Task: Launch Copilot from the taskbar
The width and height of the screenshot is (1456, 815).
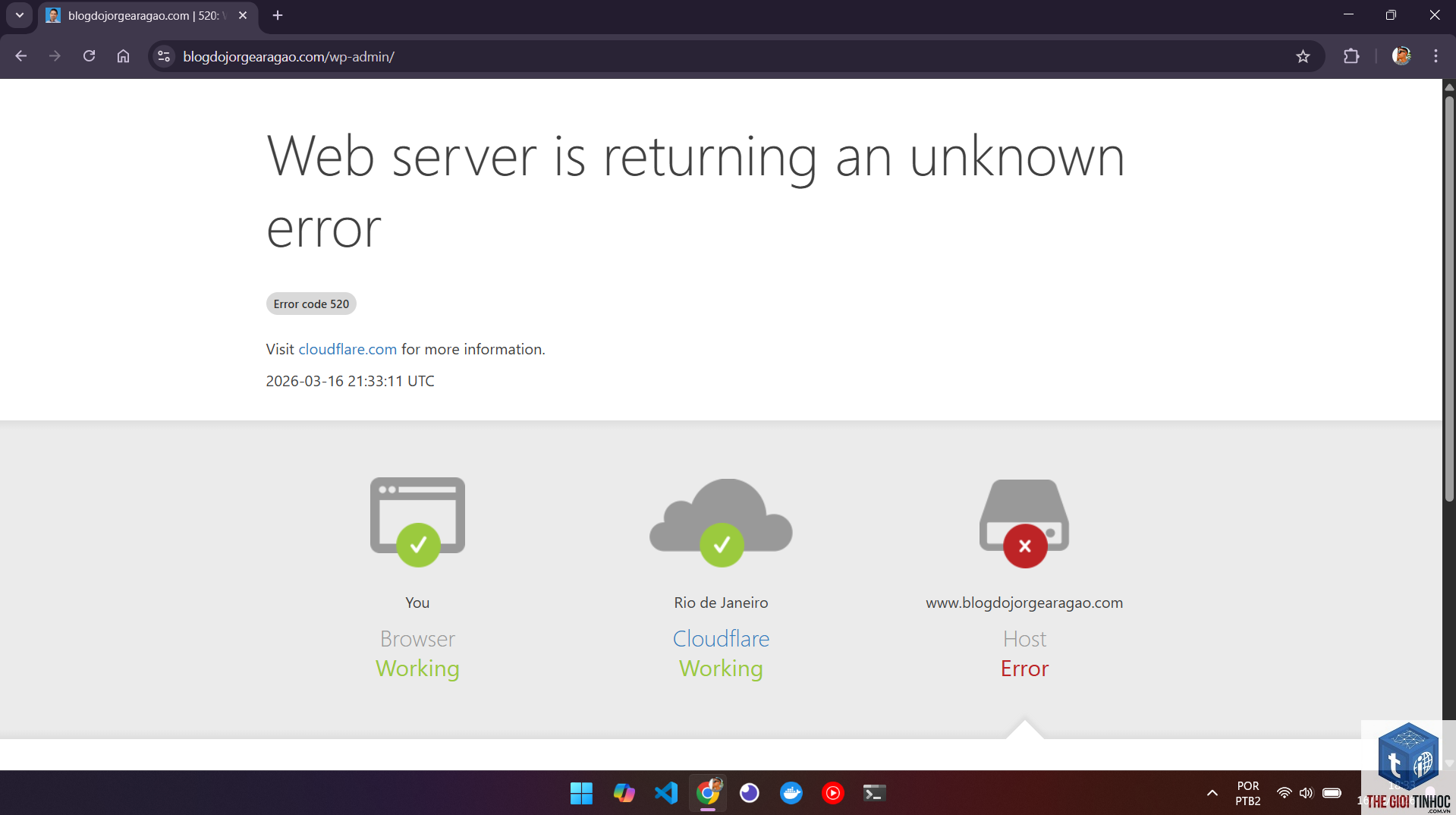Action: (624, 793)
